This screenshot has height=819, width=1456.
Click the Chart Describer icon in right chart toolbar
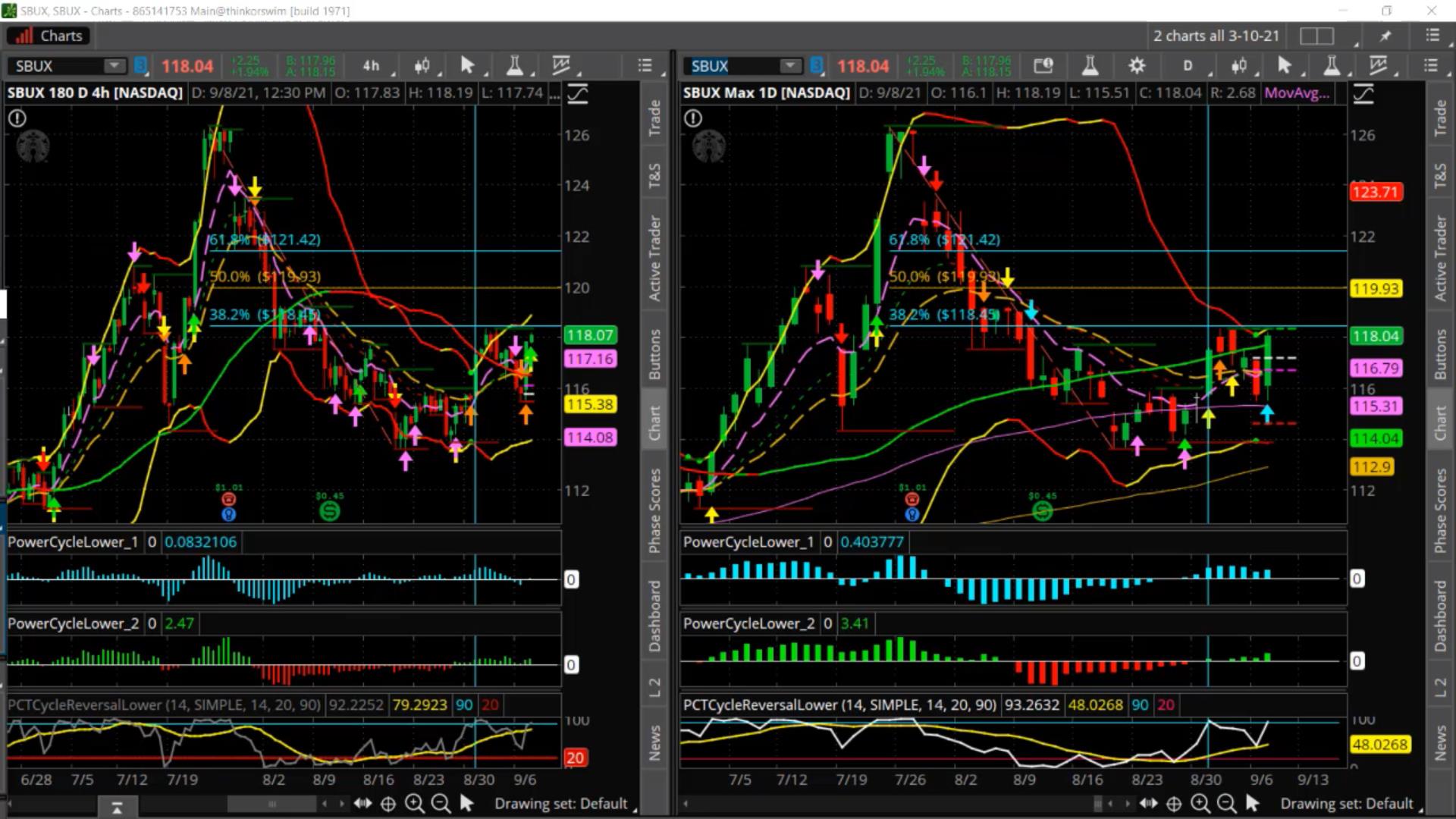tap(1043, 66)
